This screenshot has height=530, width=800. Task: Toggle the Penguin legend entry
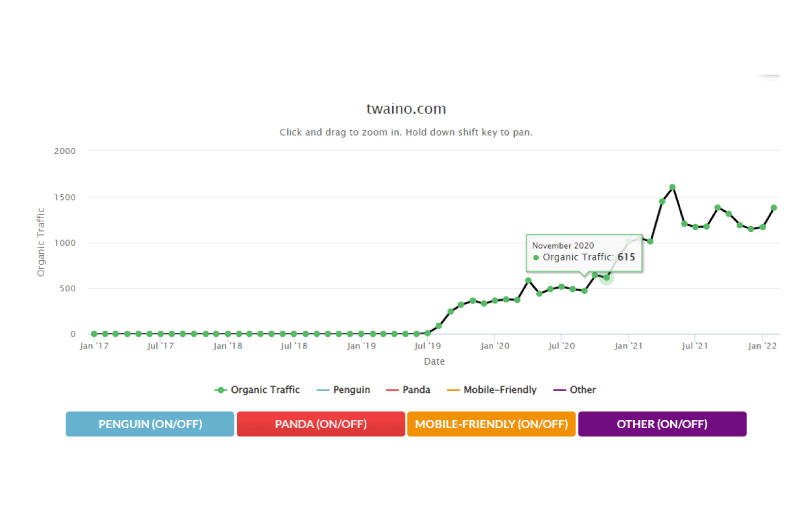343,390
